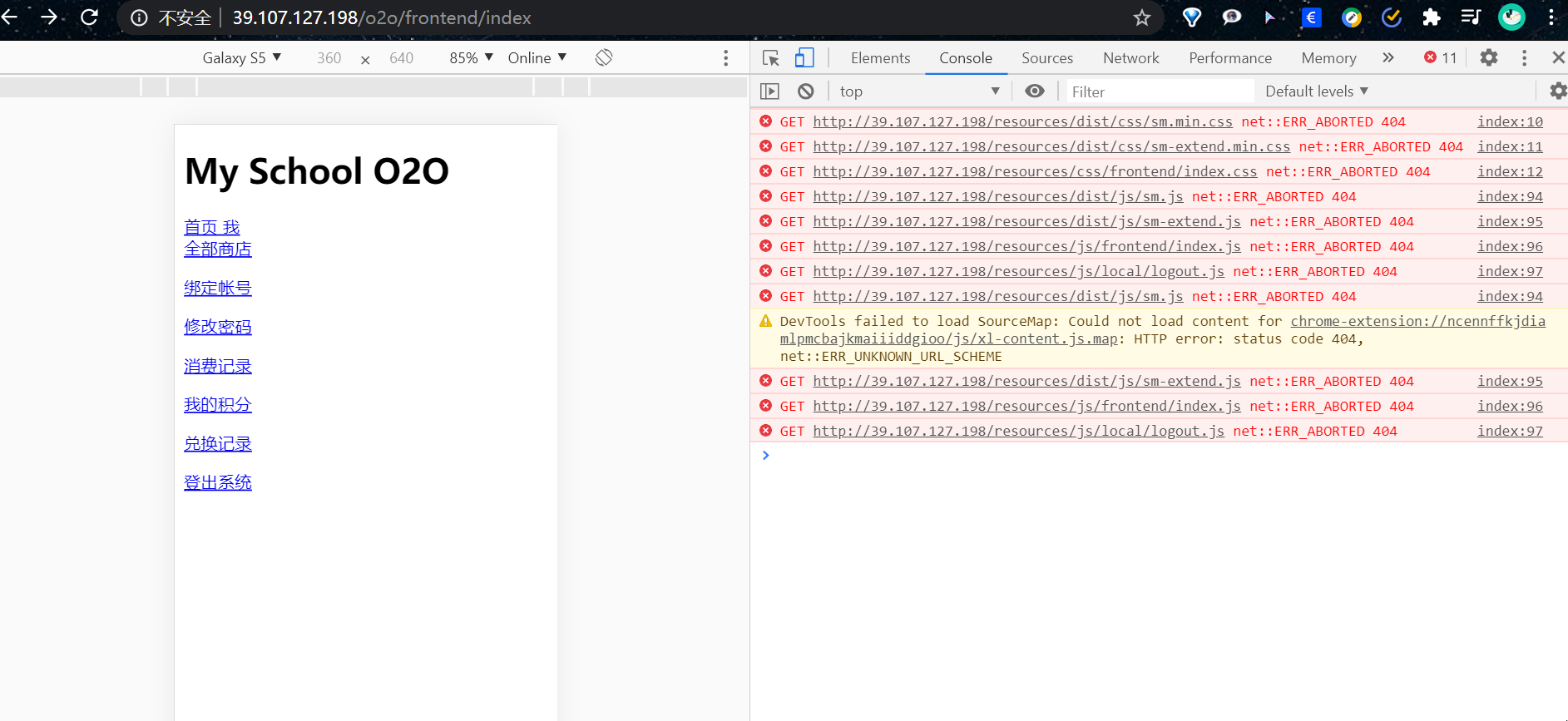
Task: Open source location index:10
Action: tap(1510, 121)
